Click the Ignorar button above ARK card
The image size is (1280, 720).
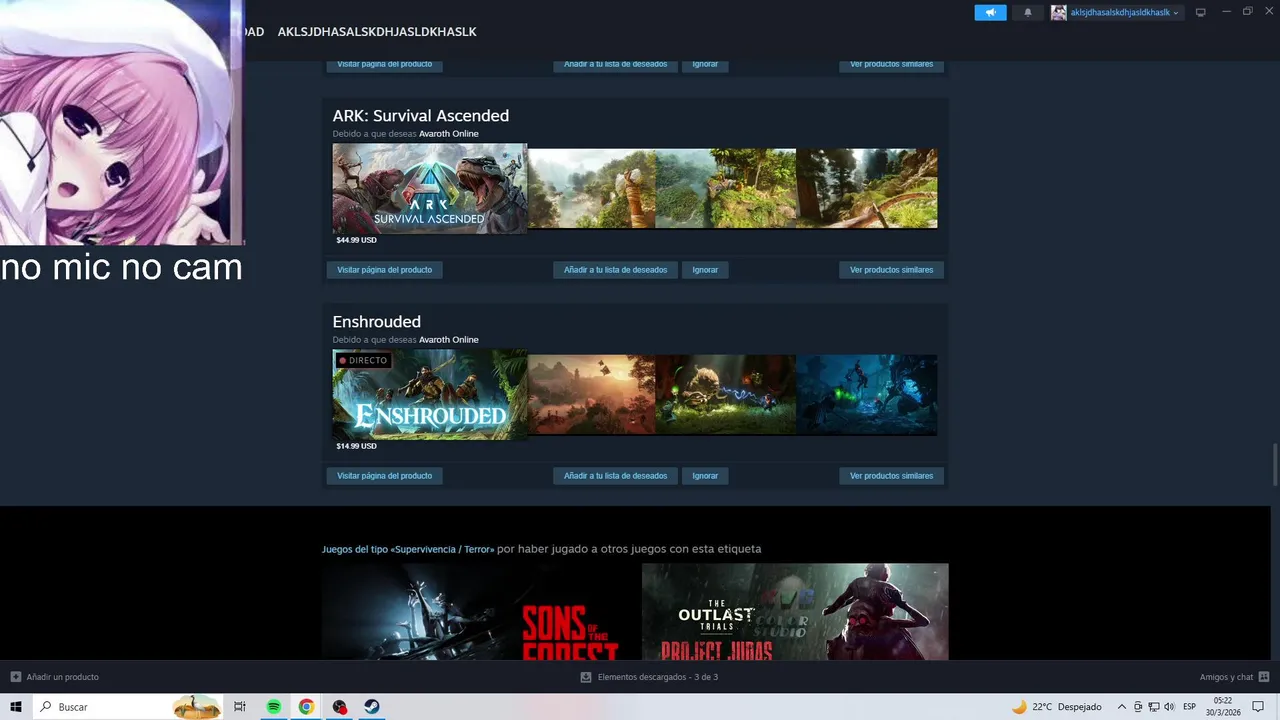pos(705,65)
